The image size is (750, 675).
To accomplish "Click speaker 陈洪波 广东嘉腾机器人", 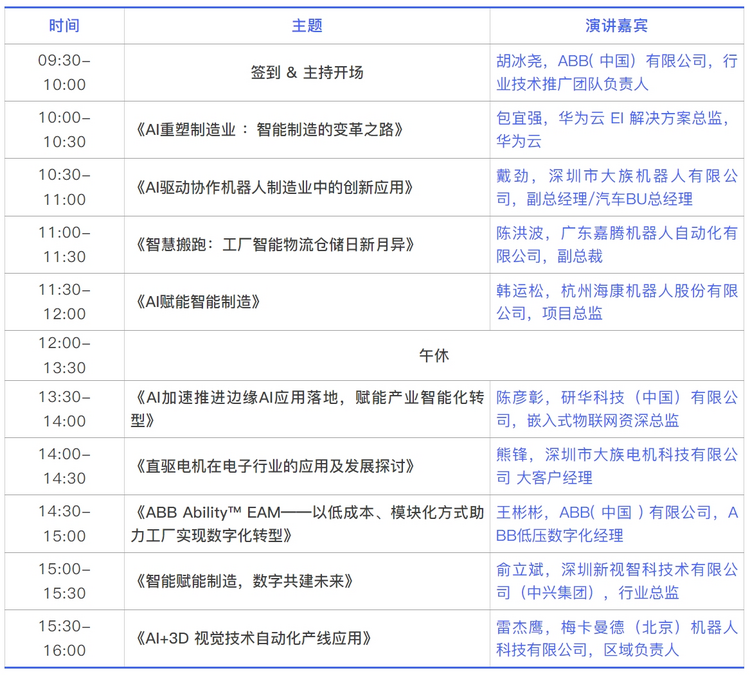I will [617, 244].
